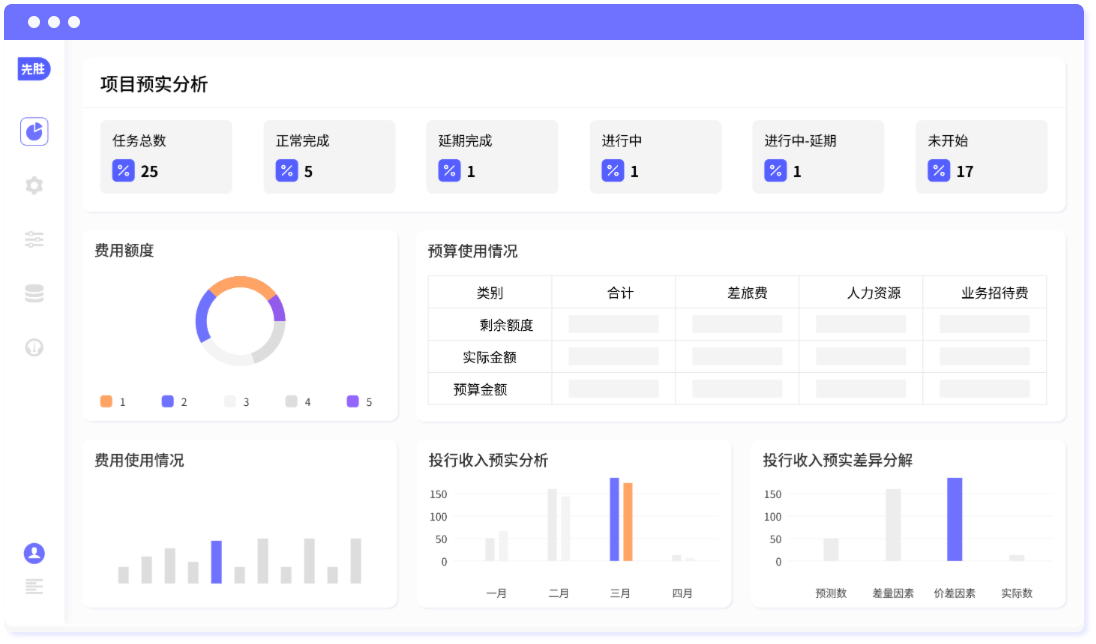Select the 剩余额度 table row label
The image size is (1096, 644).
506,325
